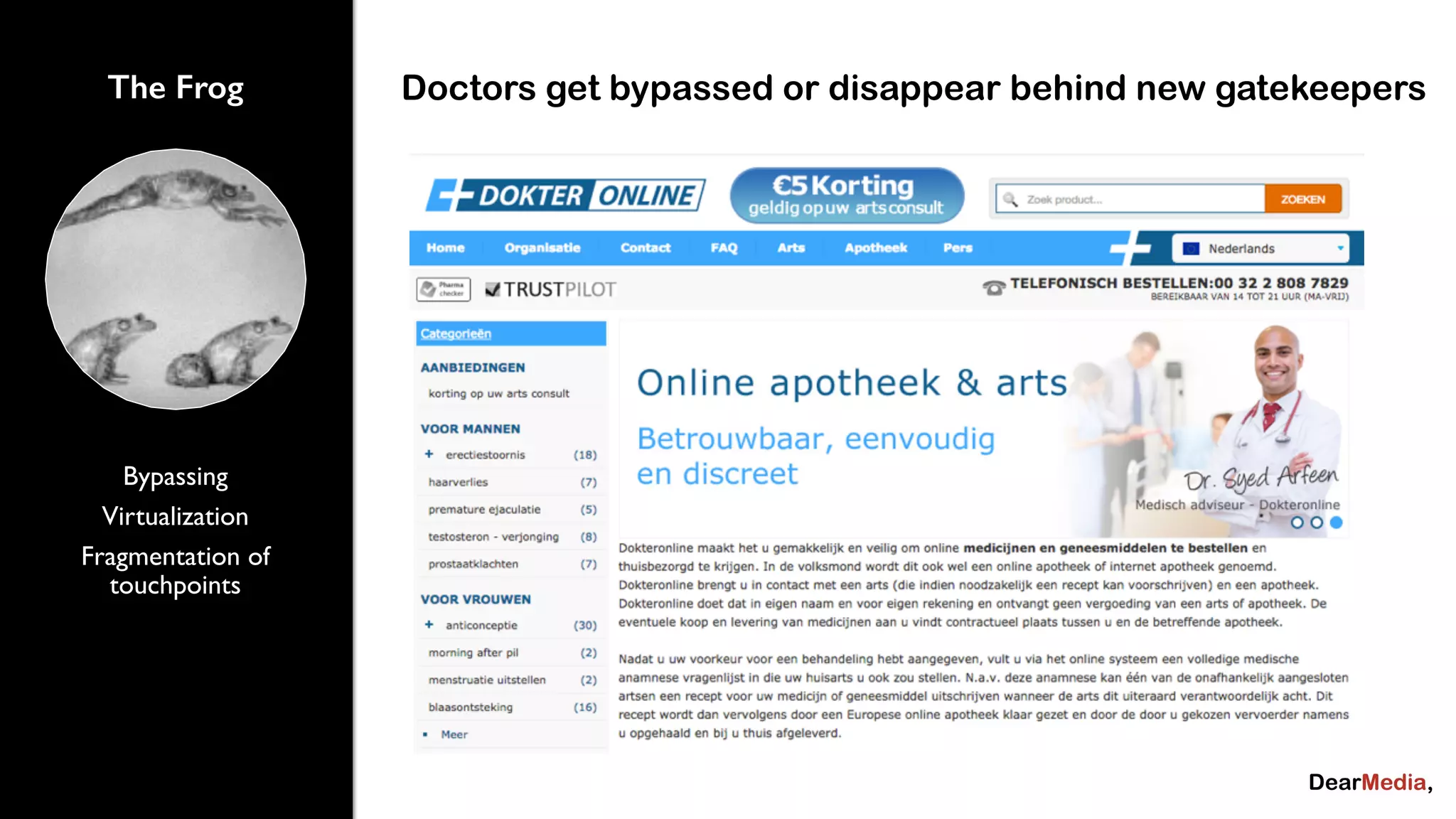Open the erectiestoornis category

point(486,455)
